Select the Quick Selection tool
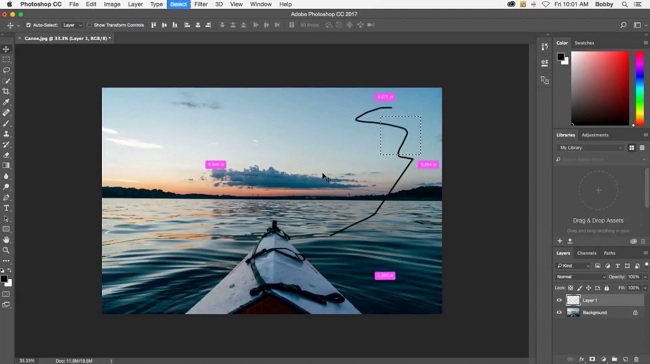This screenshot has width=650, height=364. click(x=6, y=81)
